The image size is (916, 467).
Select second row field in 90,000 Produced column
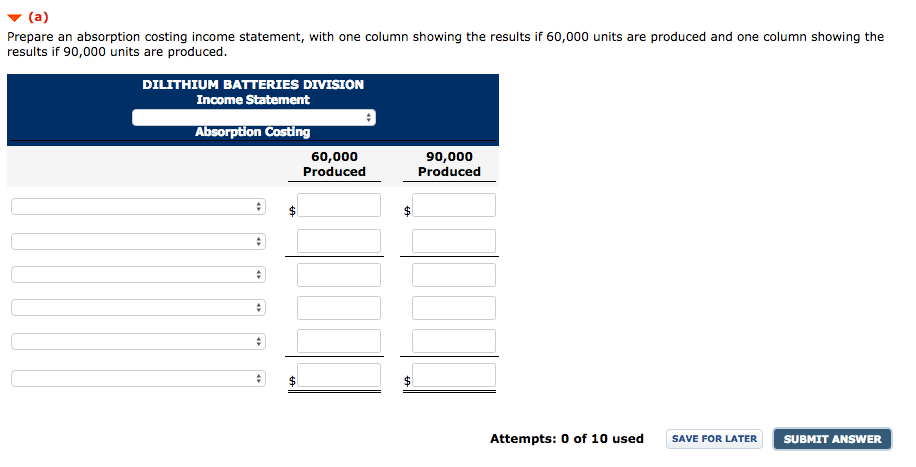pos(454,241)
